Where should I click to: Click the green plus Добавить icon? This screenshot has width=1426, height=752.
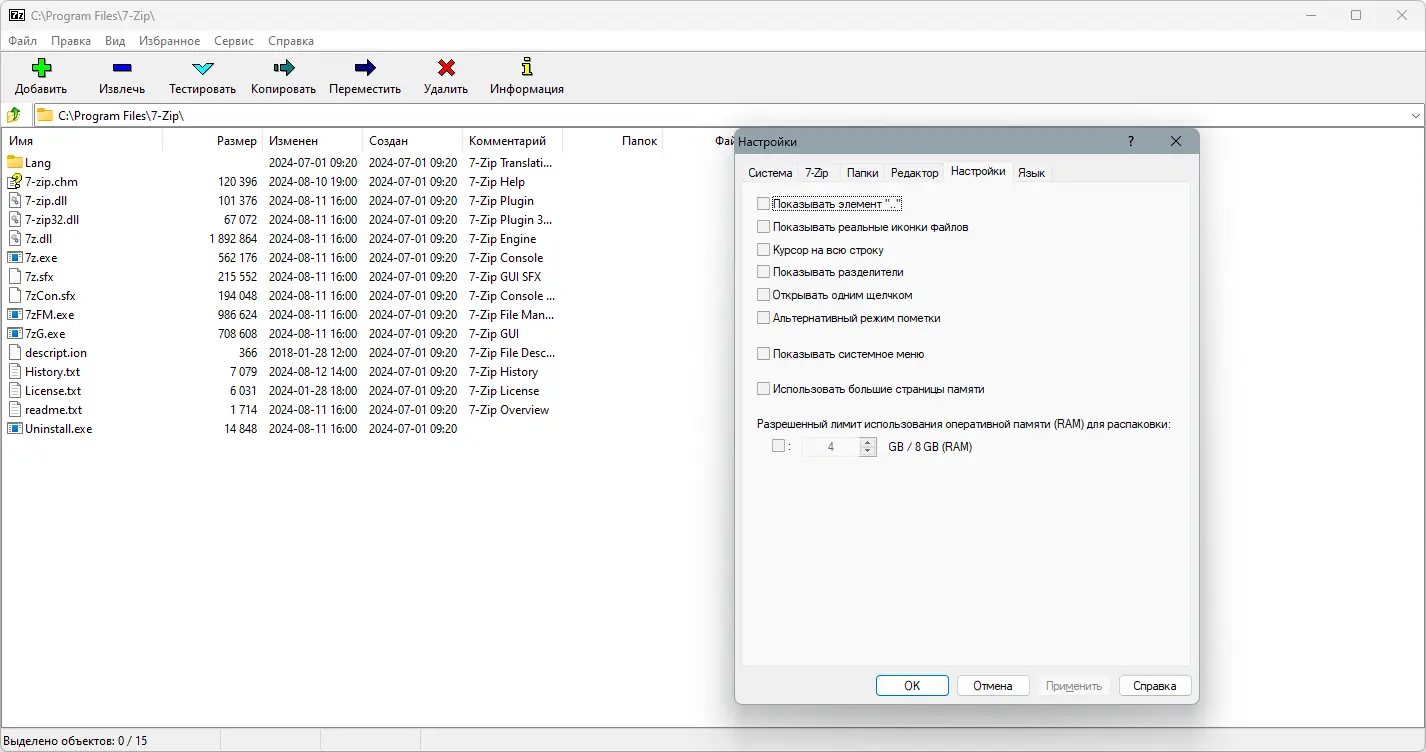[41, 68]
